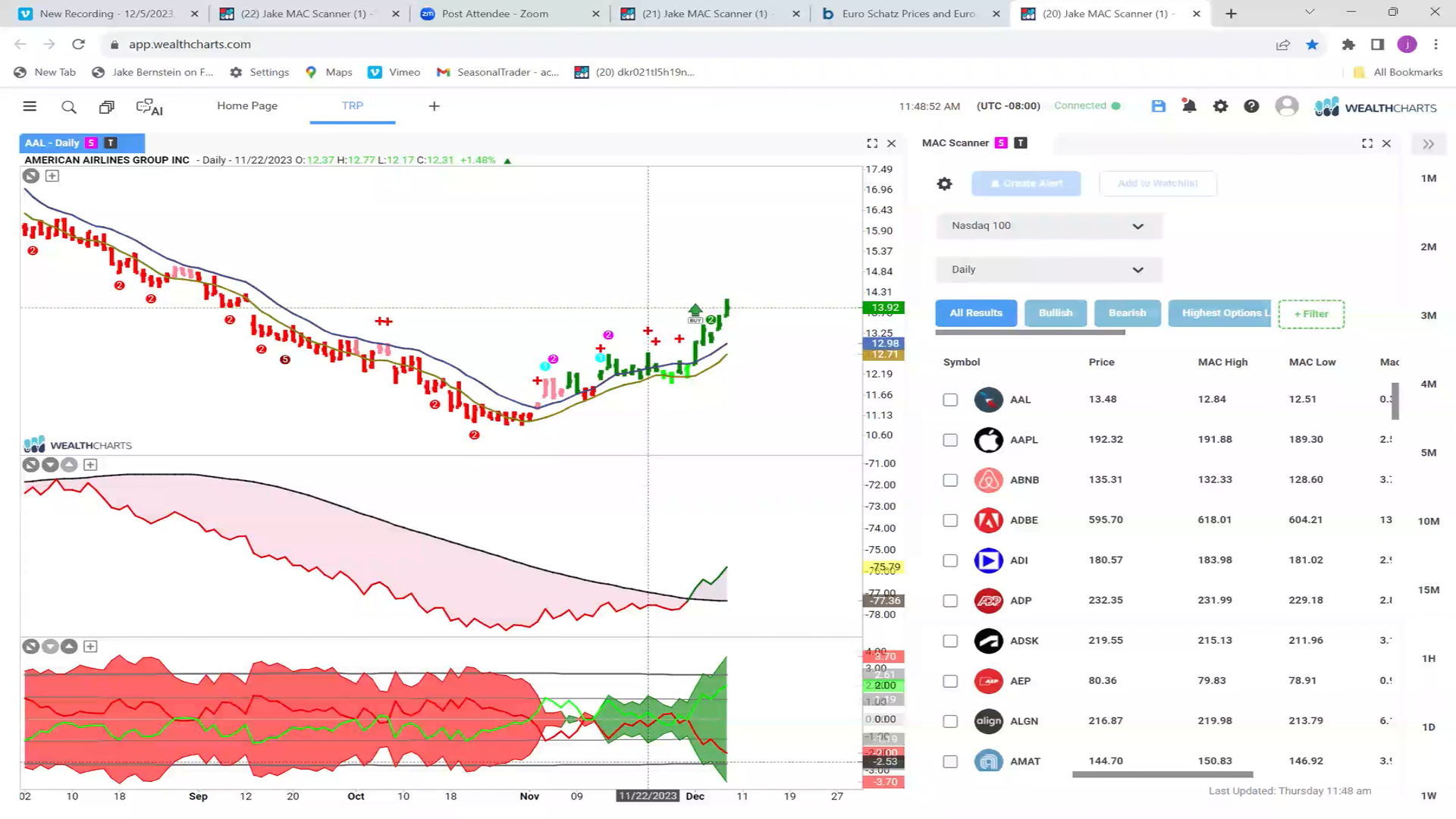The width and height of the screenshot is (1456, 819).
Task: Click the T badge on AAL chart tab
Action: (x=111, y=143)
